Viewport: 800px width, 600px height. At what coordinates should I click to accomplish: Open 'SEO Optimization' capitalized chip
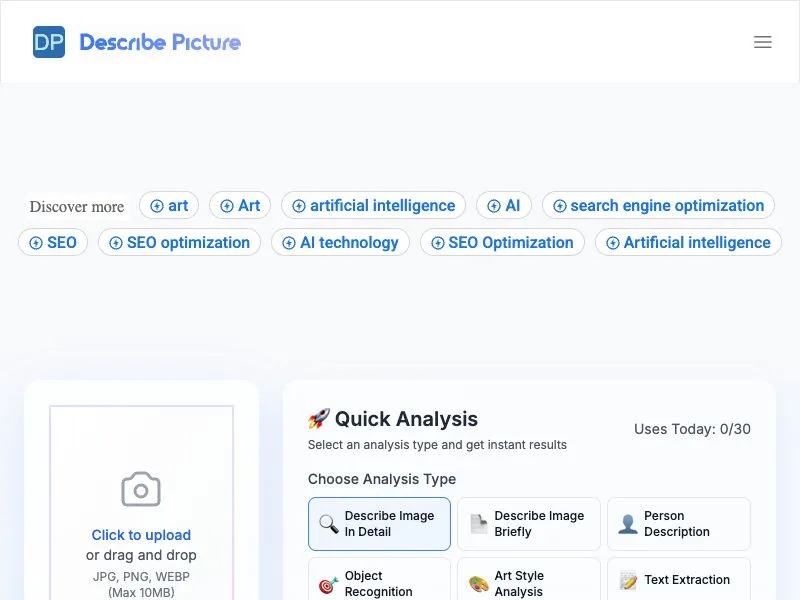(502, 242)
